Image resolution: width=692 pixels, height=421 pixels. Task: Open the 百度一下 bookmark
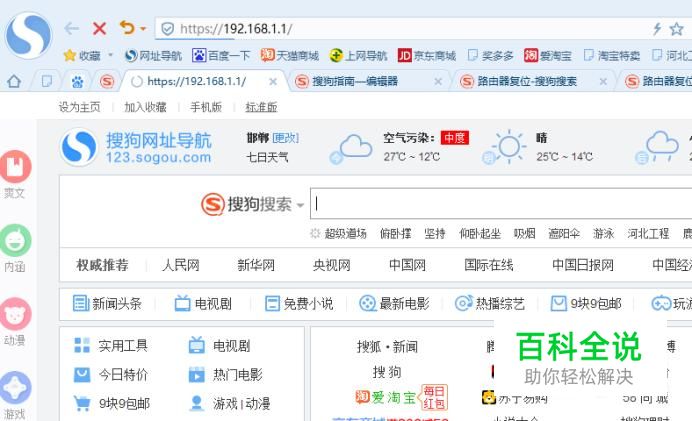pyautogui.click(x=221, y=56)
